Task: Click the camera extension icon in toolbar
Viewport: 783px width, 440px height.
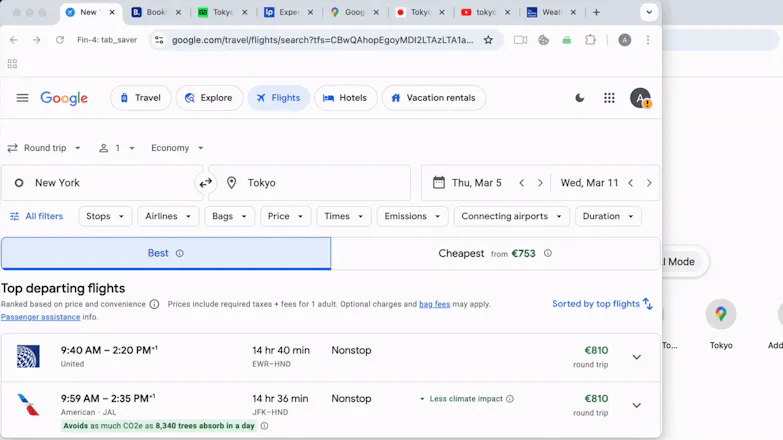Action: pyautogui.click(x=520, y=40)
